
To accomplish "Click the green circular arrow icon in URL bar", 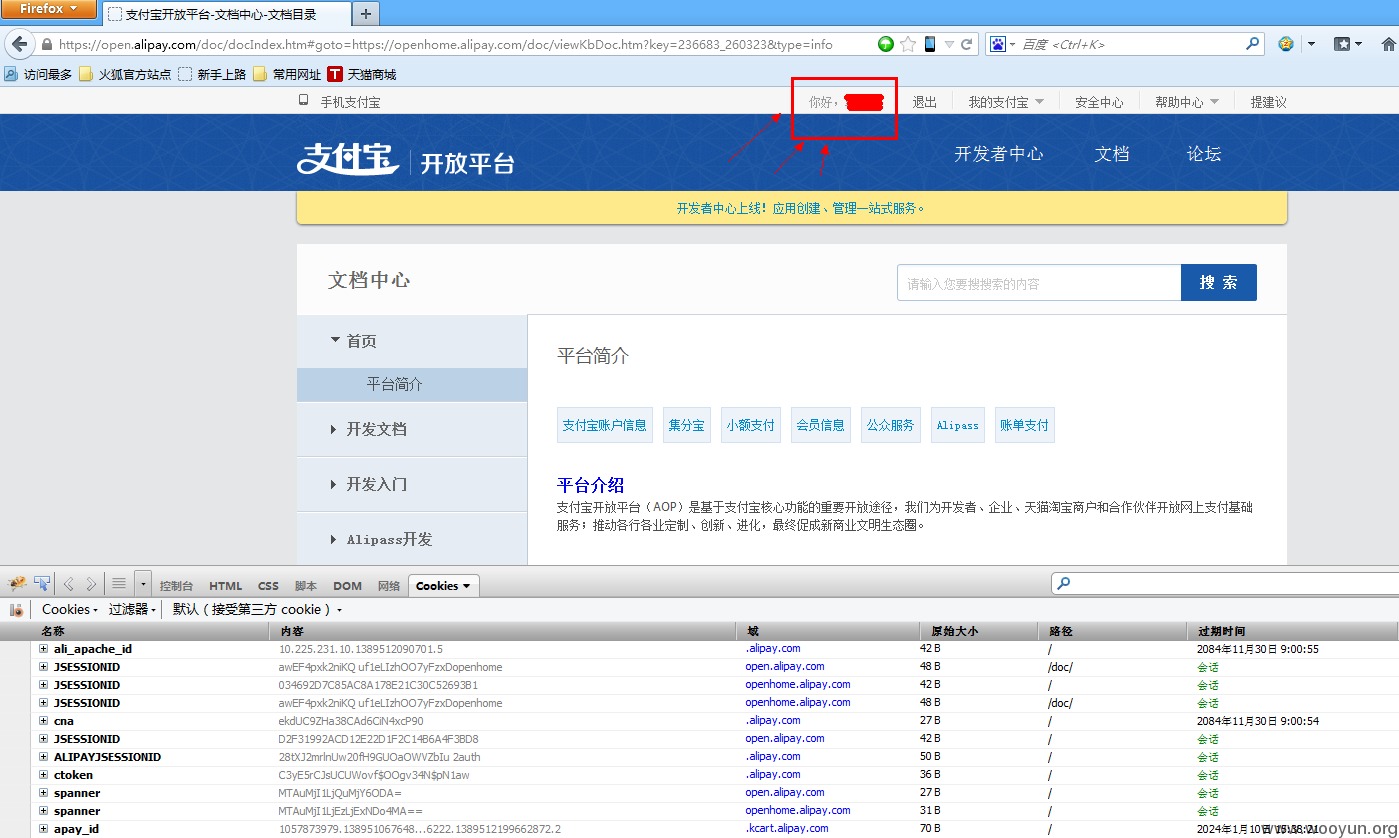I will coord(886,44).
